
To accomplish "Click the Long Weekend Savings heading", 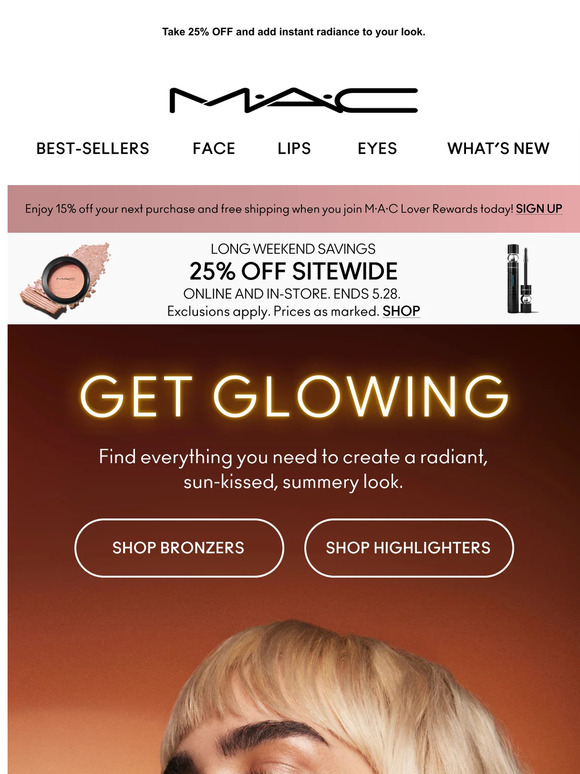I will 293,249.
